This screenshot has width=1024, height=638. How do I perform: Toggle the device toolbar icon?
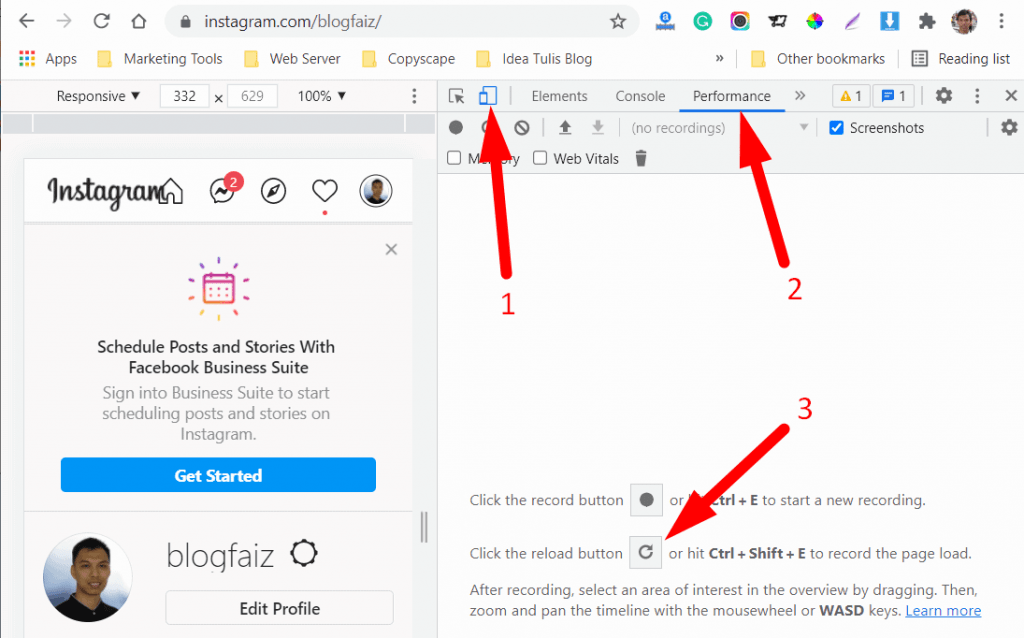click(487, 96)
